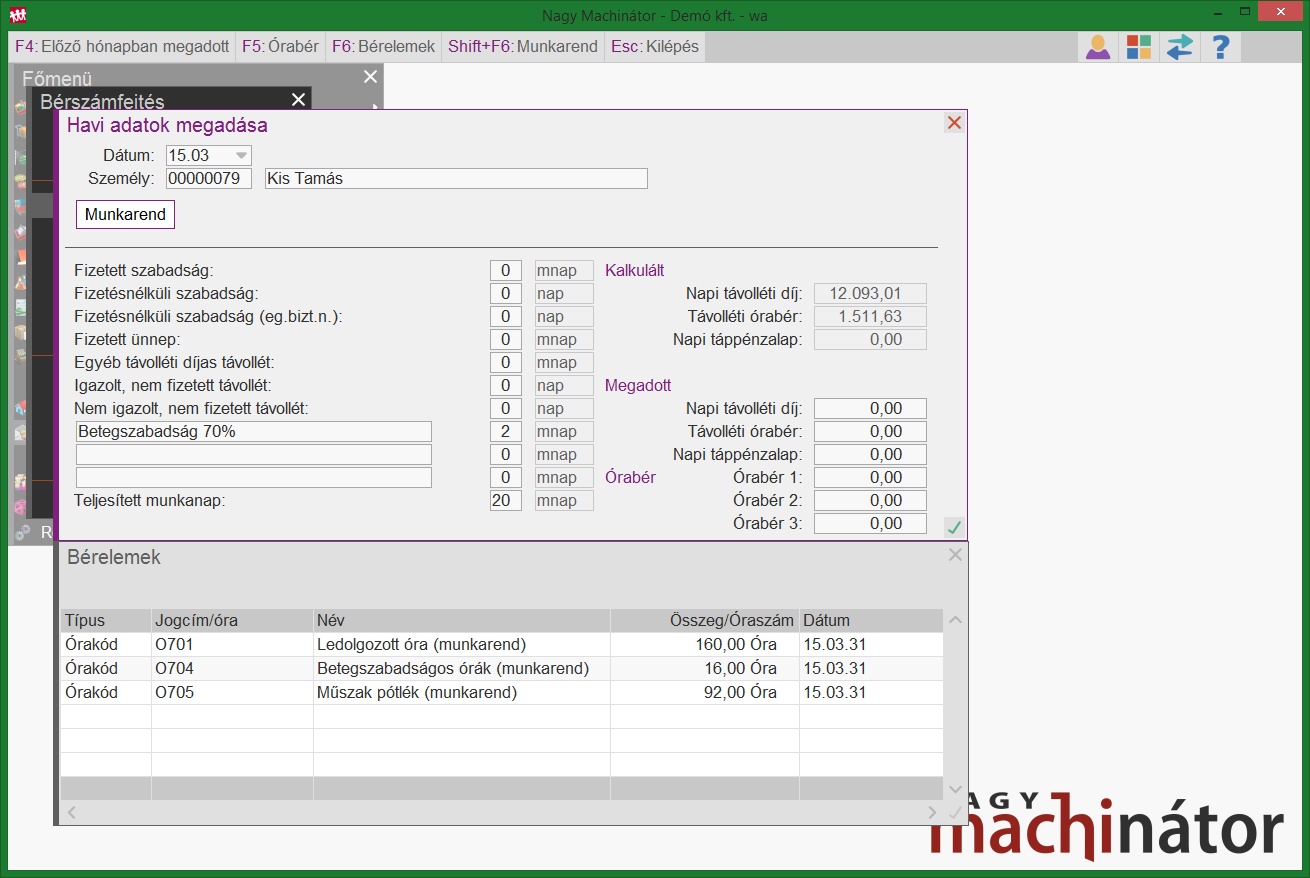
Task: Select the O704 code cell
Action: 232,668
